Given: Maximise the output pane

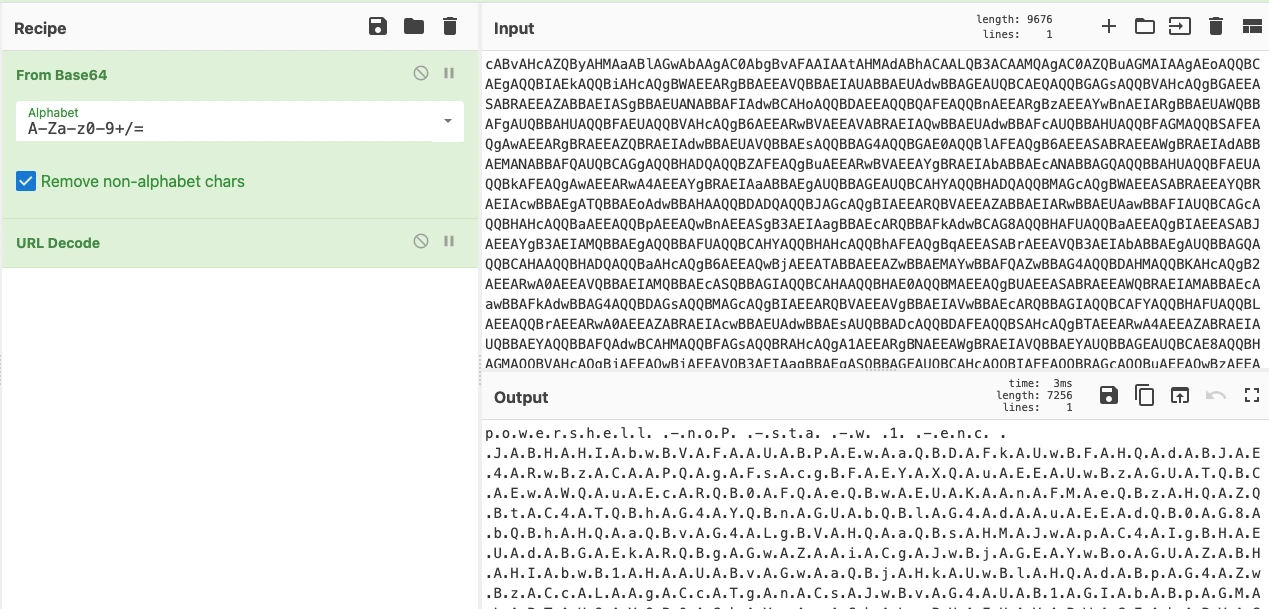Looking at the screenshot, I should 1251,395.
